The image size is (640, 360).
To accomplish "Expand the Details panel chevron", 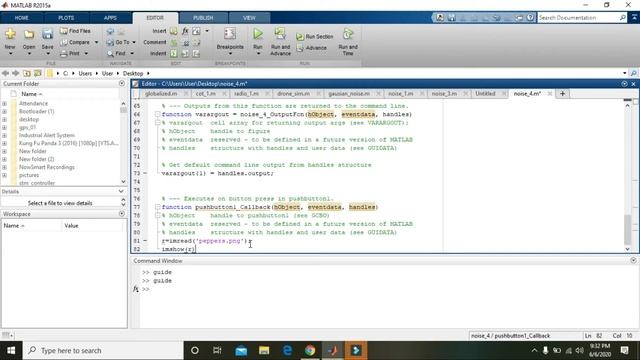I will (x=121, y=191).
